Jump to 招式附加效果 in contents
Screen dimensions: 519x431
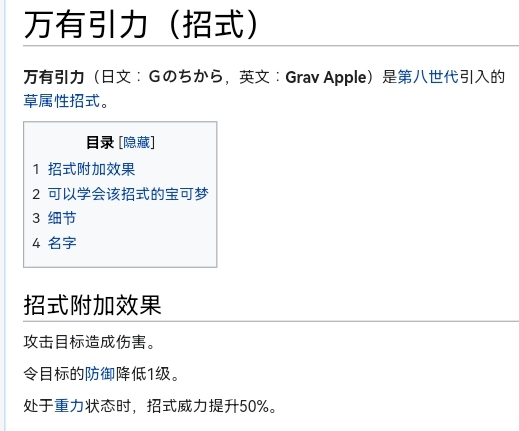tap(91, 169)
